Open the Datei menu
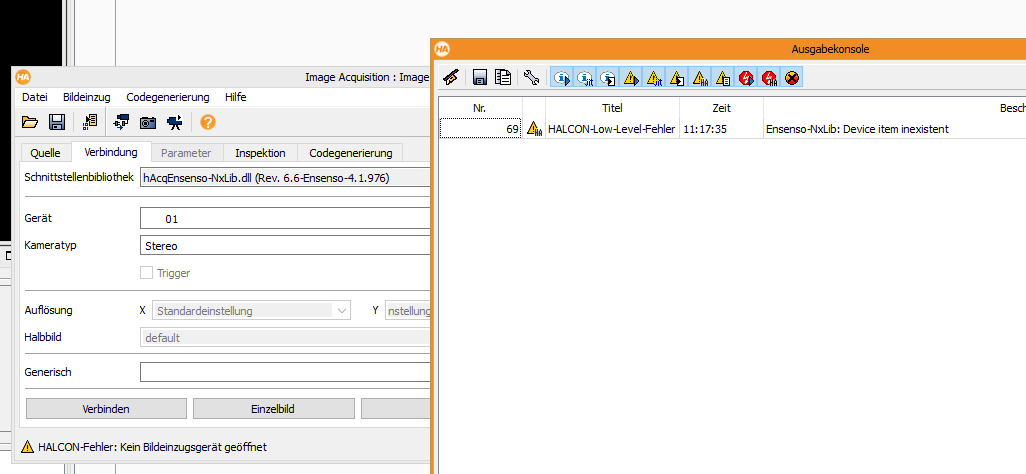The height and width of the screenshot is (474, 1026). click(35, 97)
